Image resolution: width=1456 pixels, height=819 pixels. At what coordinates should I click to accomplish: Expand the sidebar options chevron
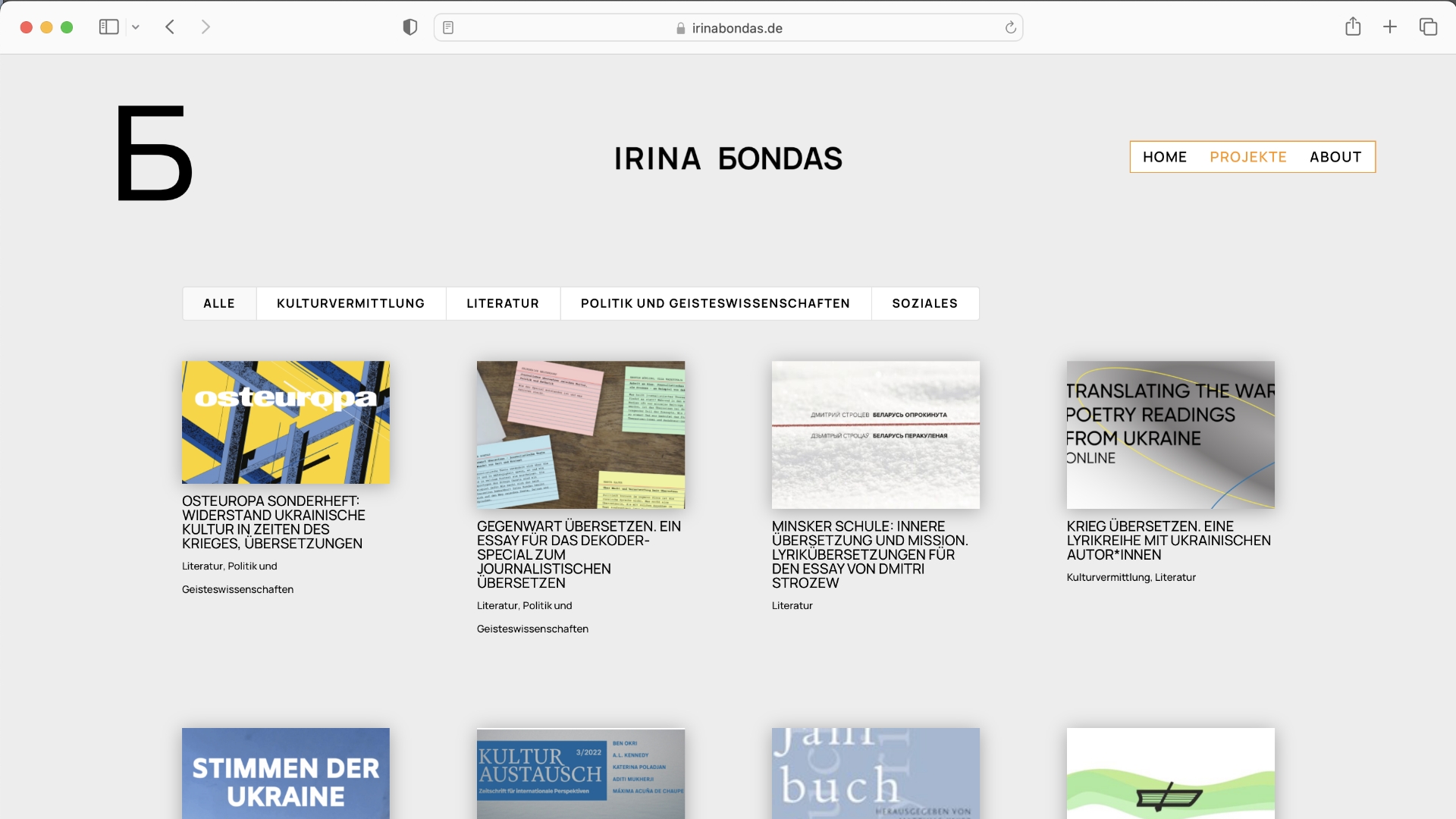coord(136,27)
